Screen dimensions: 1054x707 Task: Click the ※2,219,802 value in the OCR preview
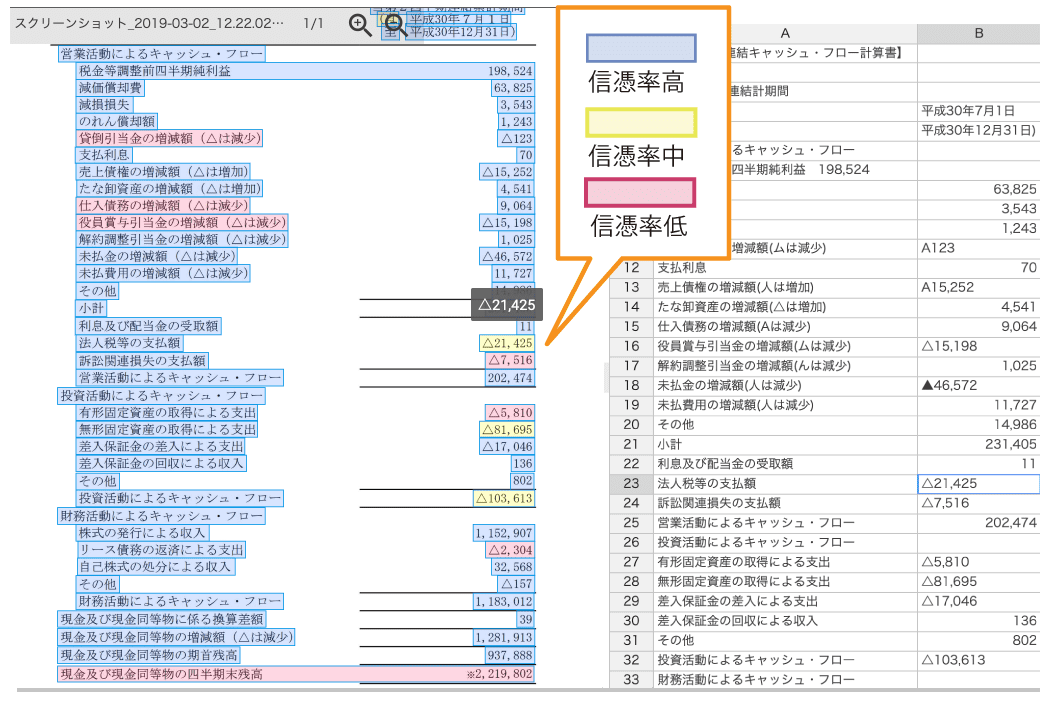pos(500,673)
